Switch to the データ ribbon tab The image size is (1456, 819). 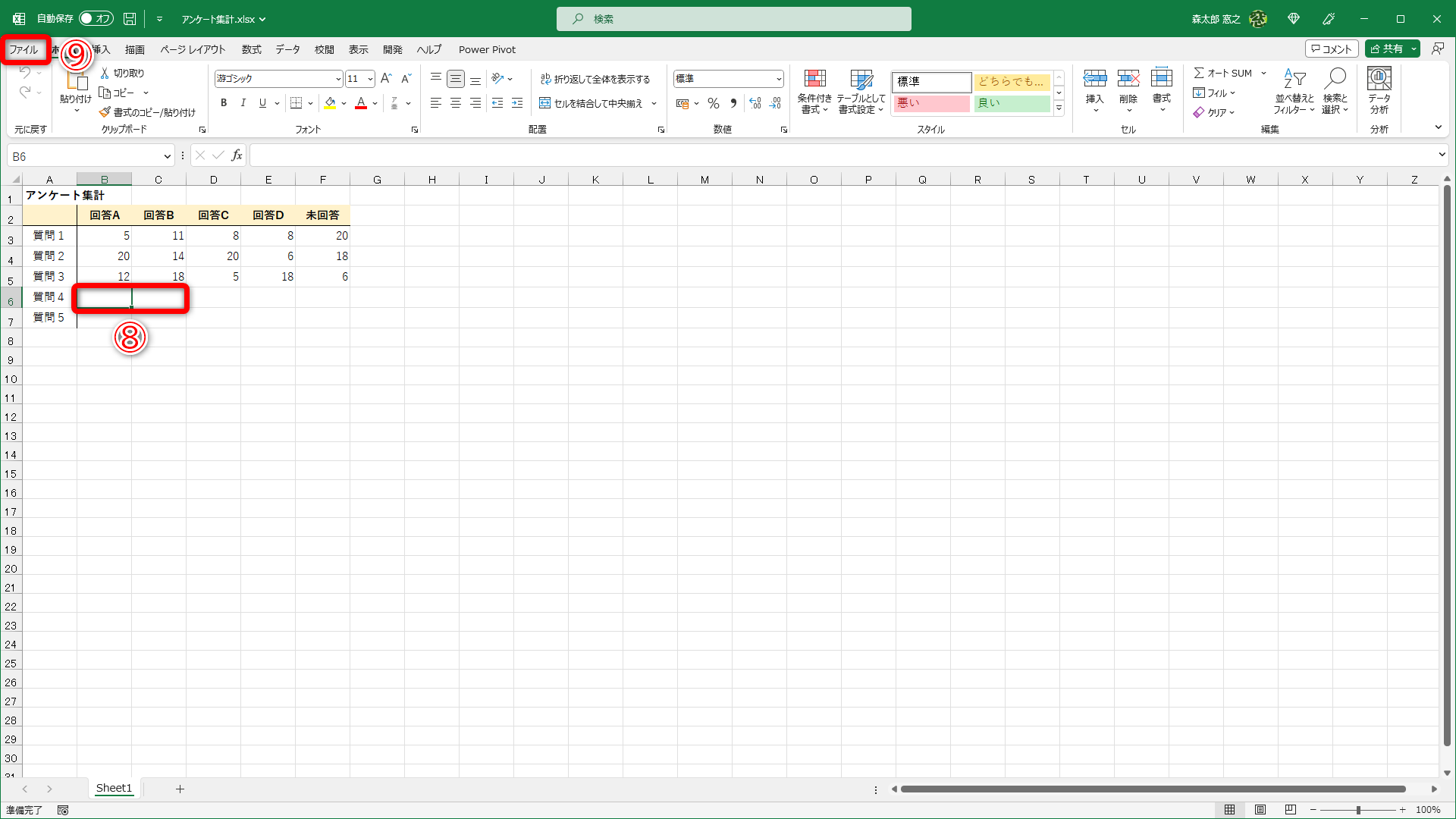287,49
